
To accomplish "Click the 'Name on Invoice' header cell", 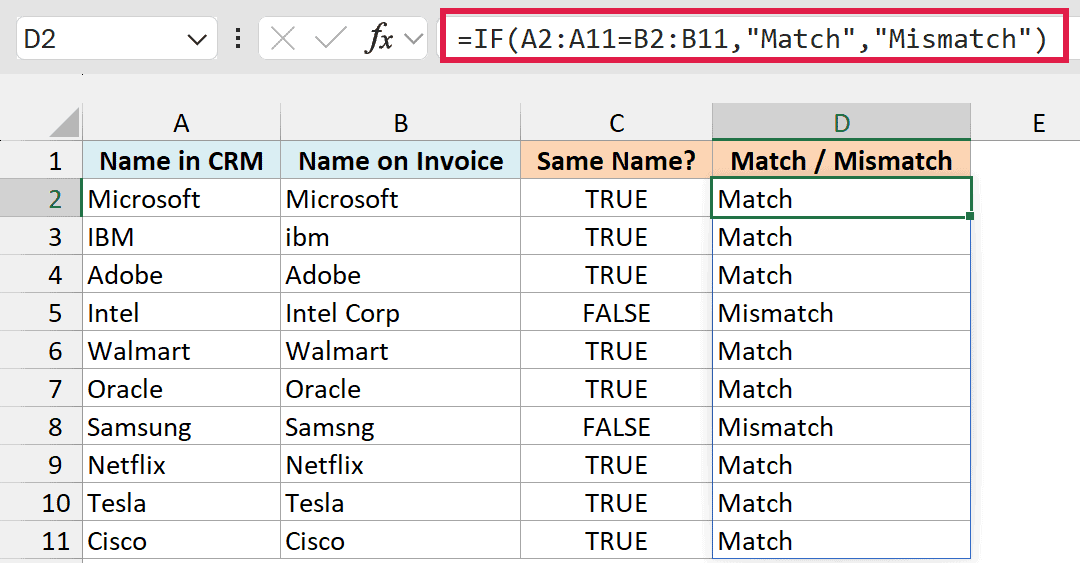I will tap(400, 161).
